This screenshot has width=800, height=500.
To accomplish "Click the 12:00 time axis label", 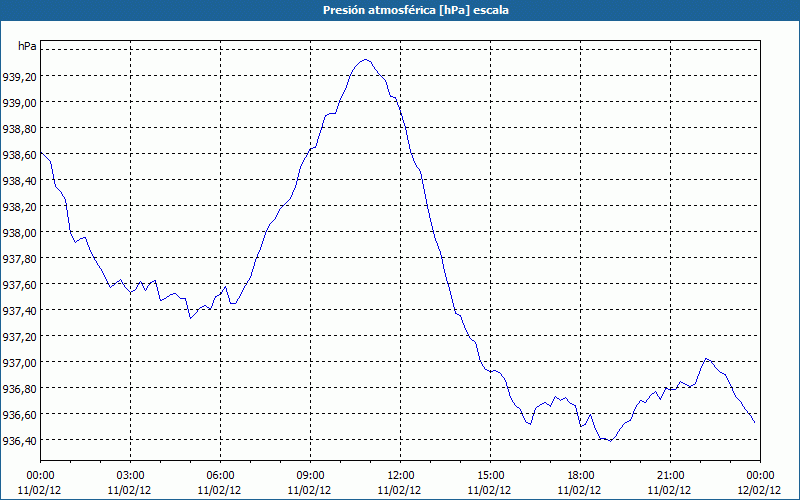I will coord(401,476).
